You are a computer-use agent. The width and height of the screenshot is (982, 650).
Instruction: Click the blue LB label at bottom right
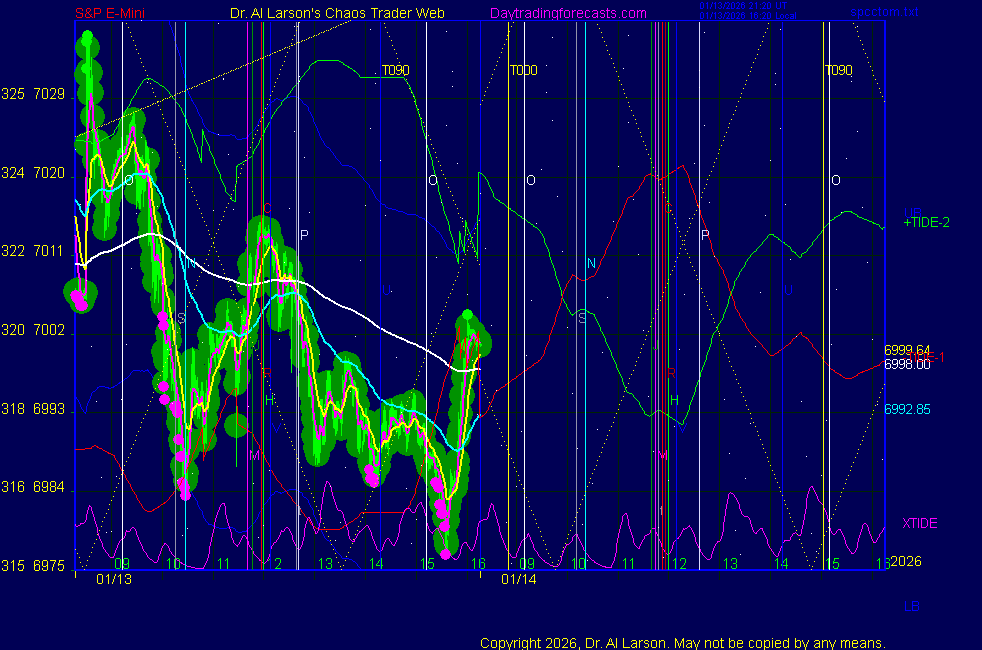tap(911, 606)
